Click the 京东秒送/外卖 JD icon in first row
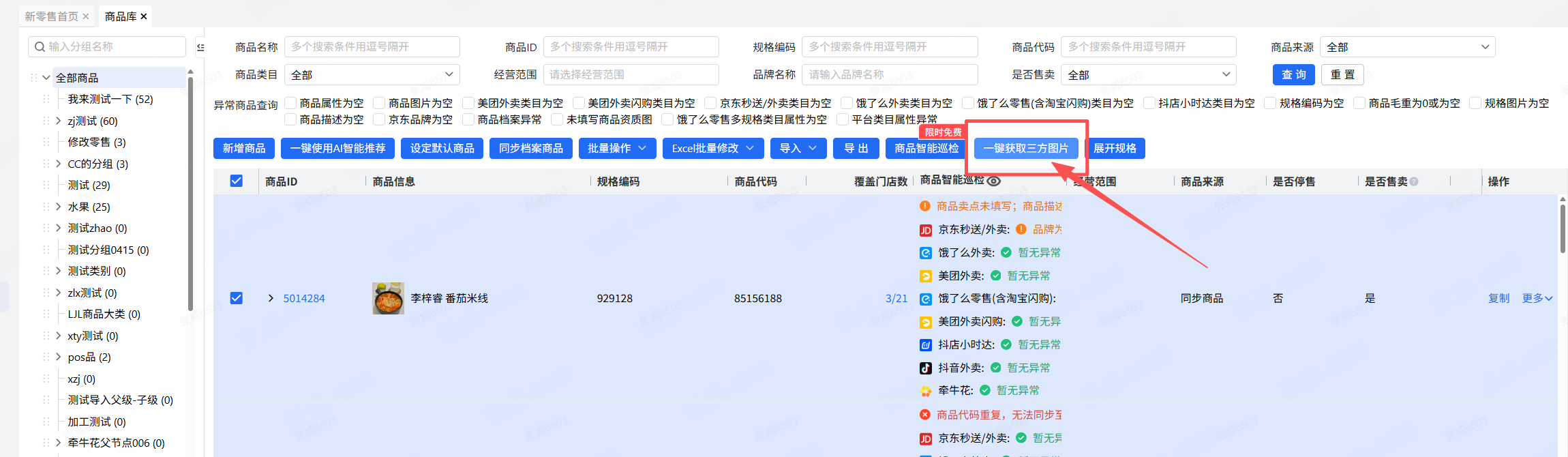1568x457 pixels. pyautogui.click(x=926, y=230)
